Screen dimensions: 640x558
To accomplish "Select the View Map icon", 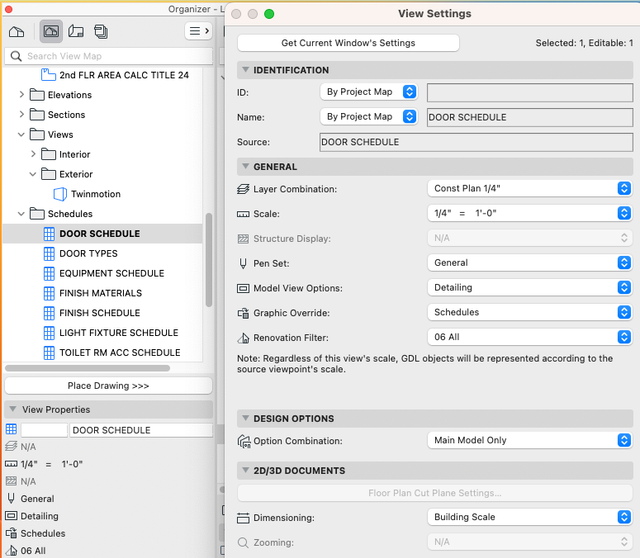I will click(x=50, y=31).
